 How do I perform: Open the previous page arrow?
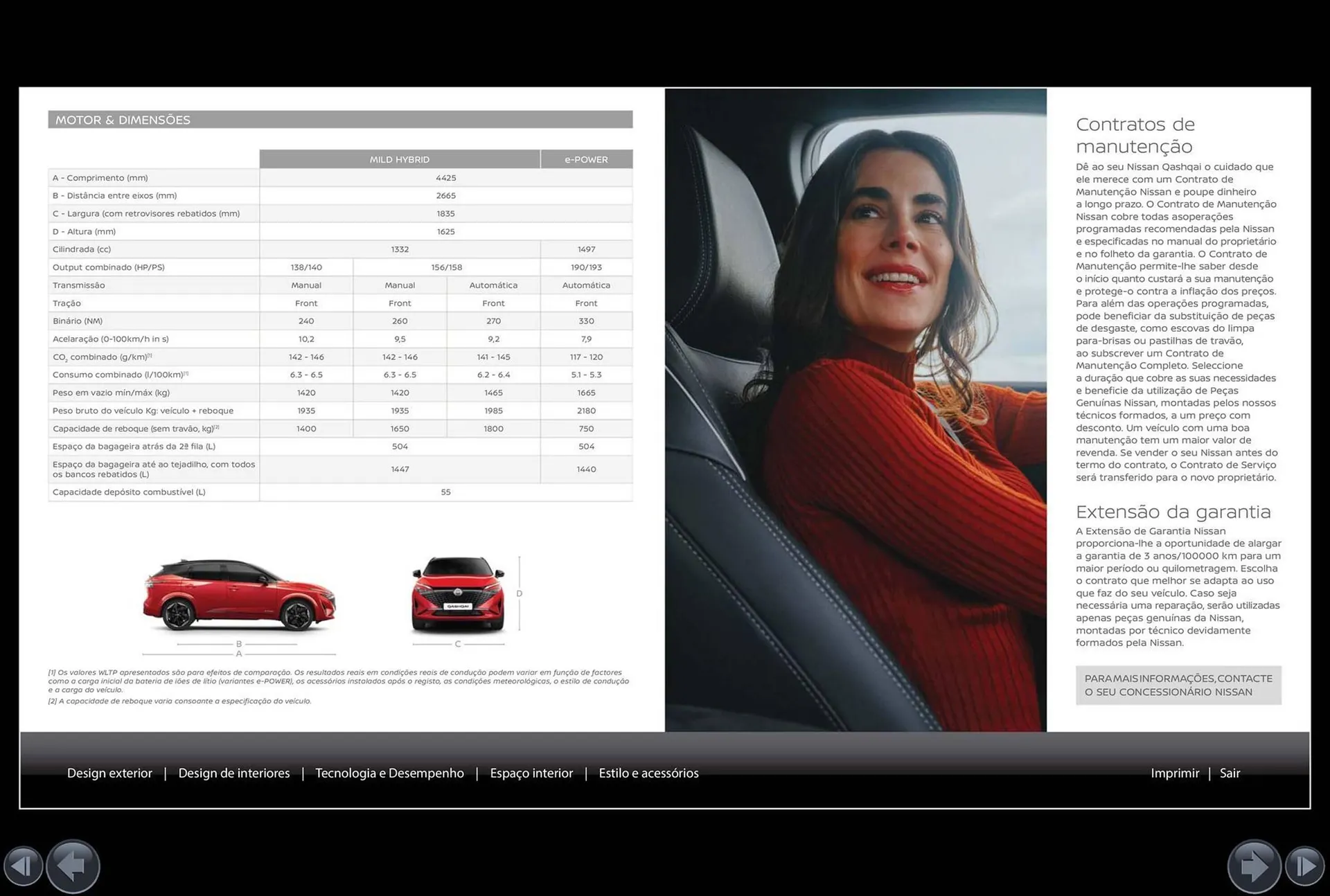pyautogui.click(x=73, y=866)
